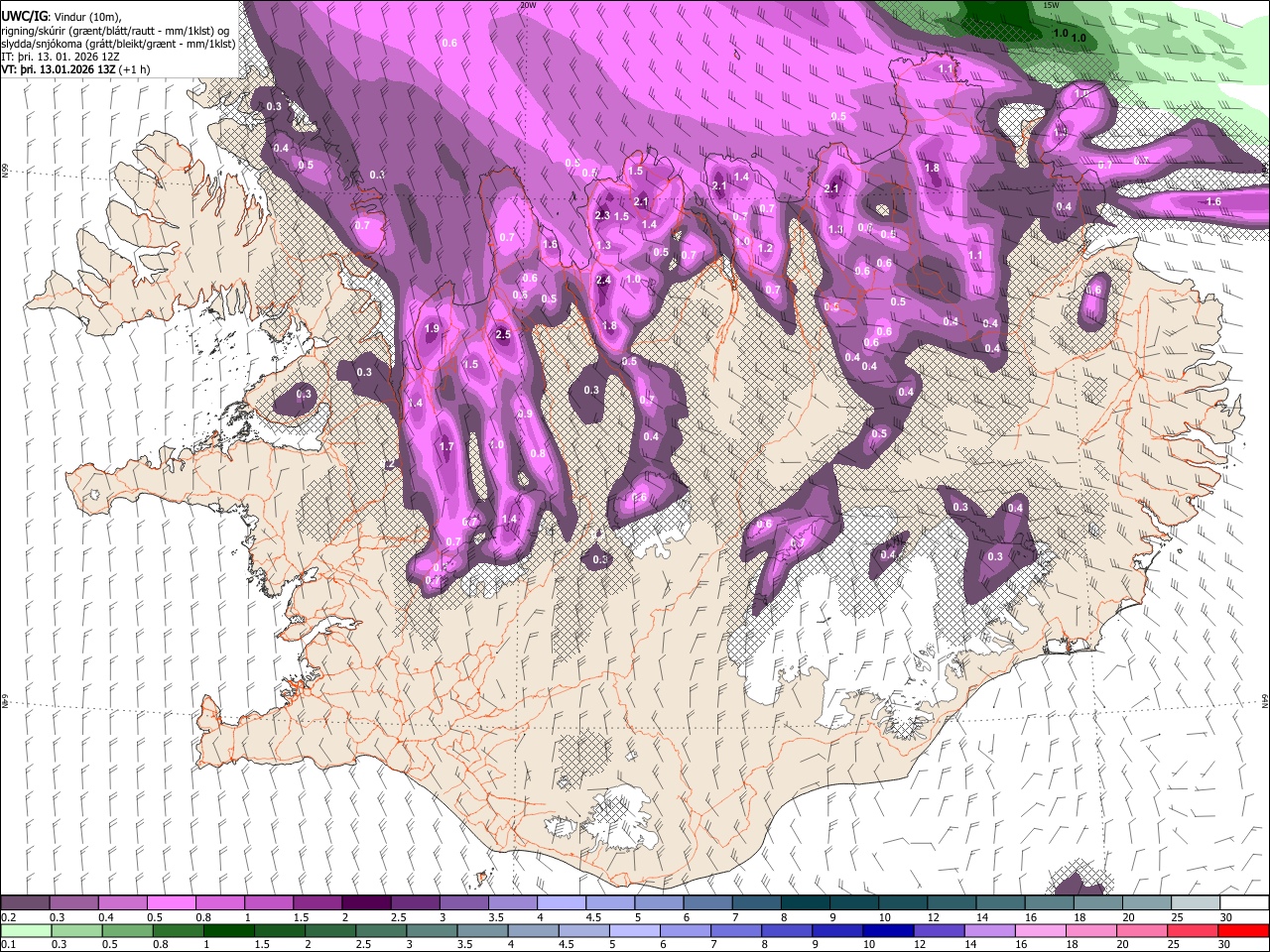Click the 1.9 snowfall value on the map

[x=432, y=329]
